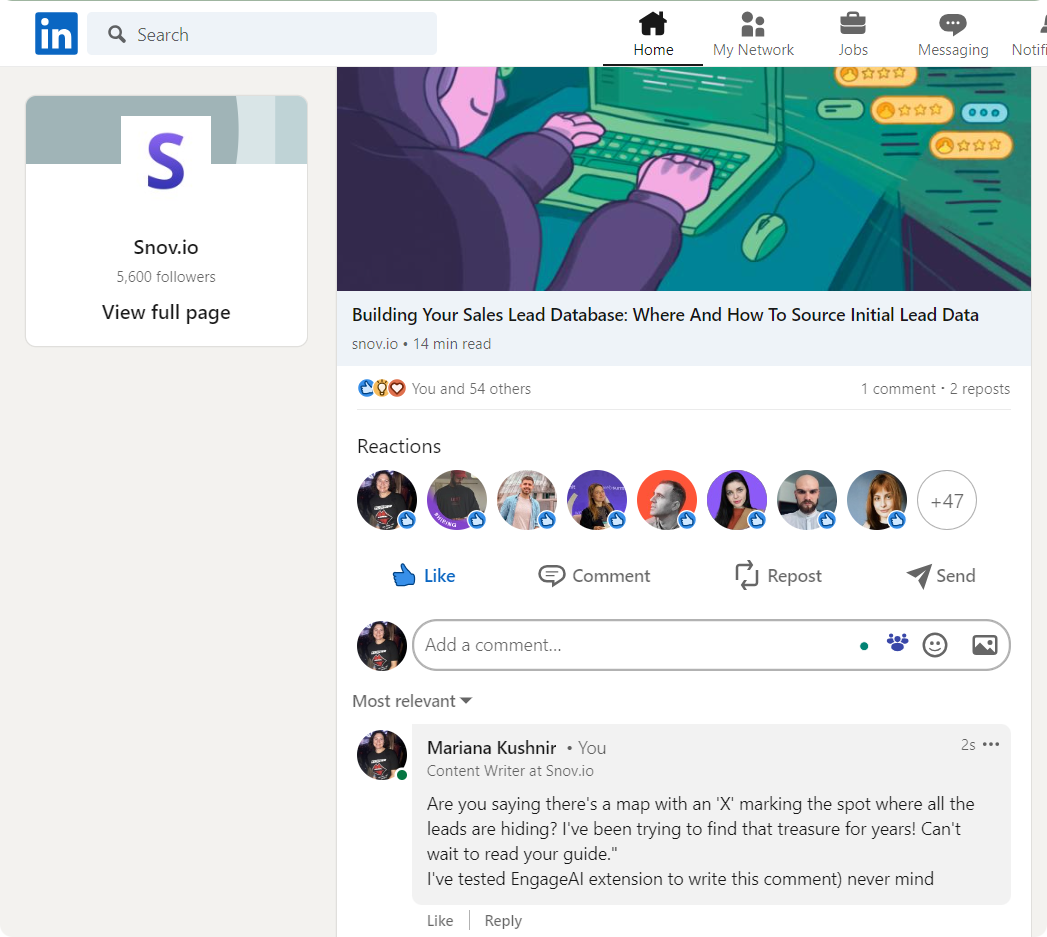The image size is (1047, 937).
Task: Click the Comment button
Action: (594, 576)
